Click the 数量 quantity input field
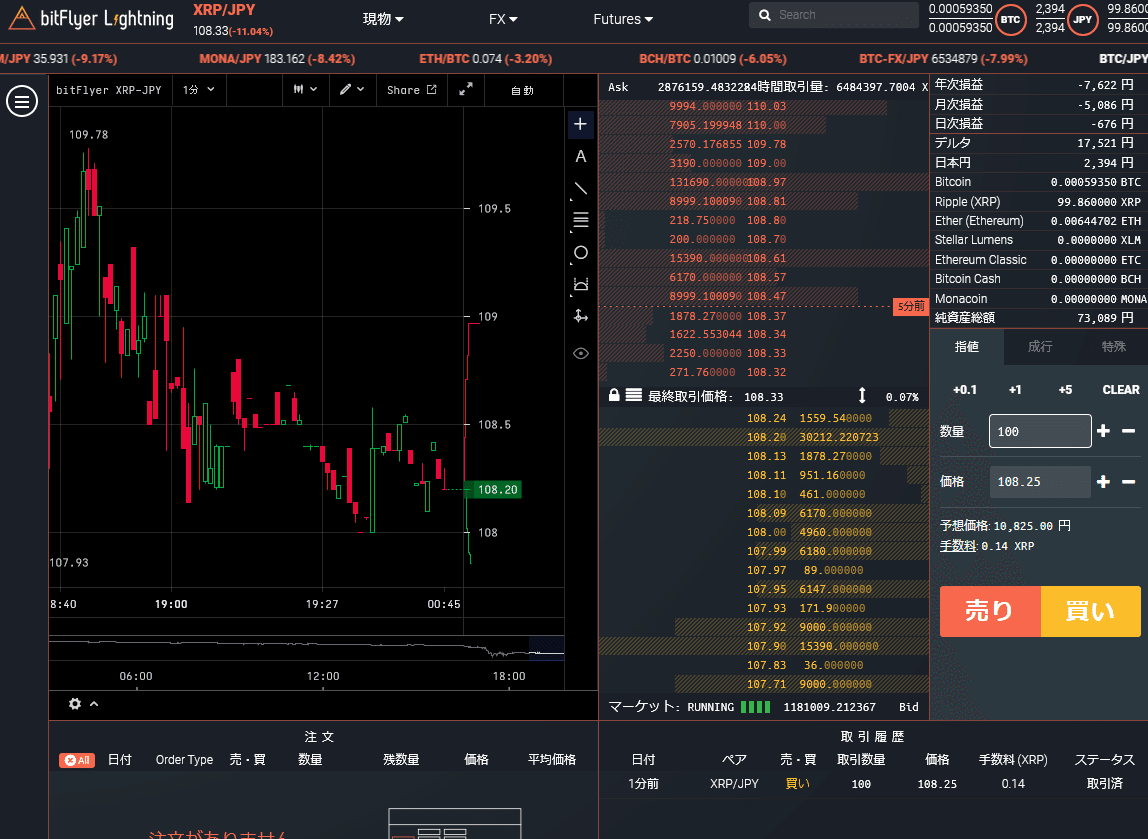Image resolution: width=1148 pixels, height=839 pixels. [1040, 431]
